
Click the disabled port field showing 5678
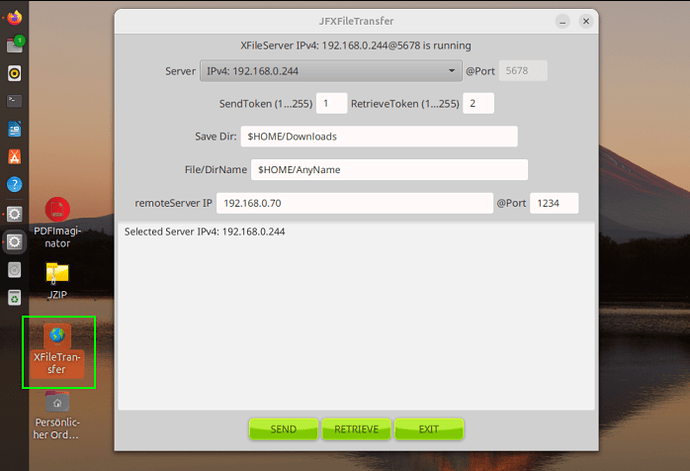(x=523, y=71)
